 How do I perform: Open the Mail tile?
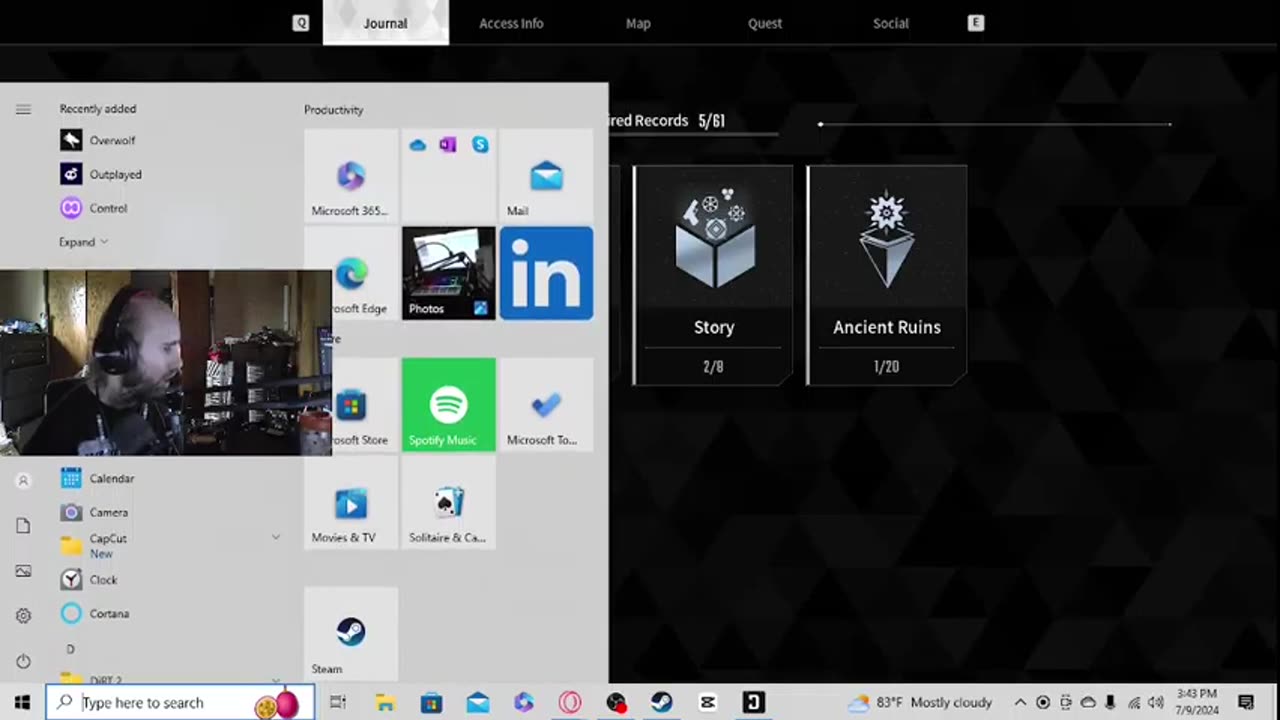546,175
